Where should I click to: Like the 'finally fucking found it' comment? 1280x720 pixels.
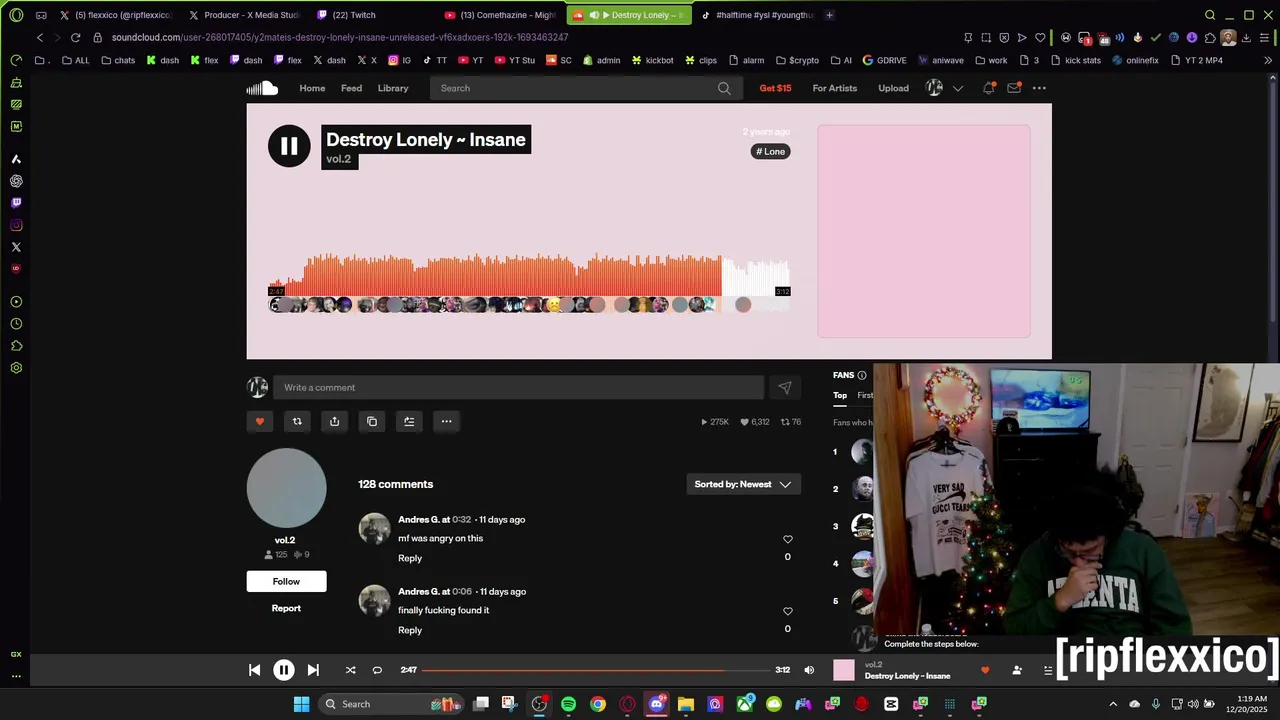click(788, 611)
